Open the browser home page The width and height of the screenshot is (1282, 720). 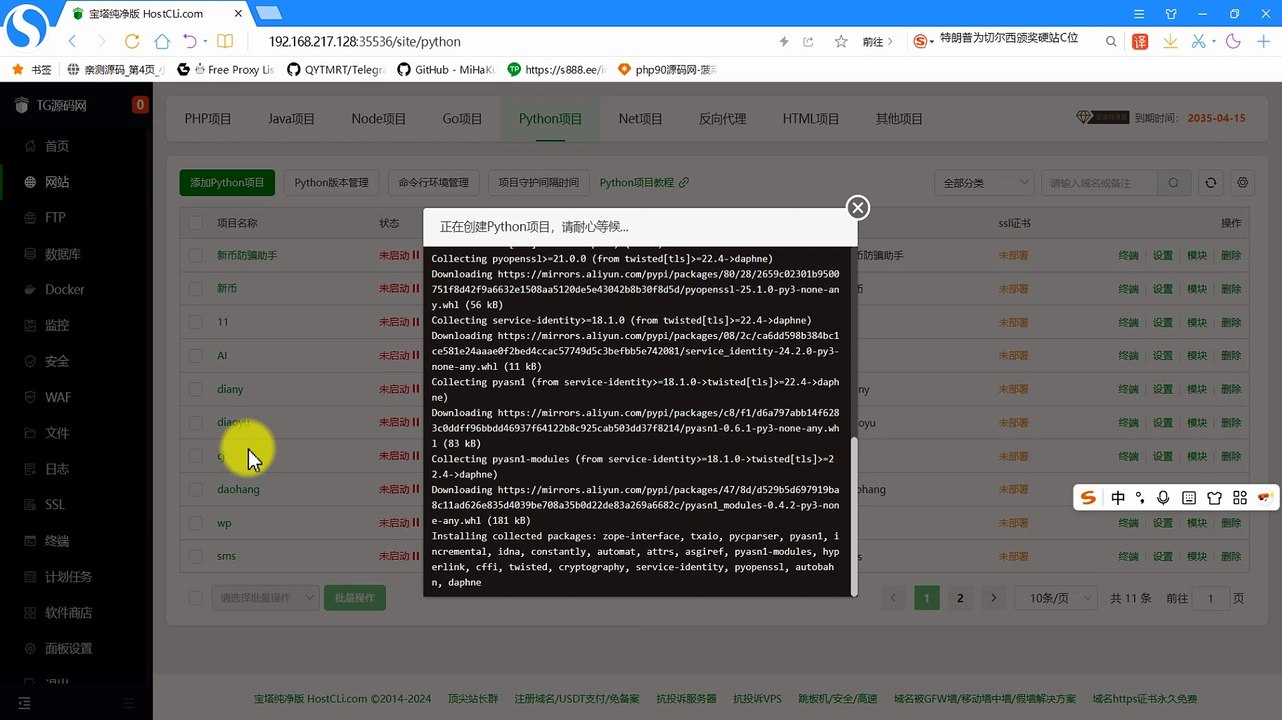161,42
